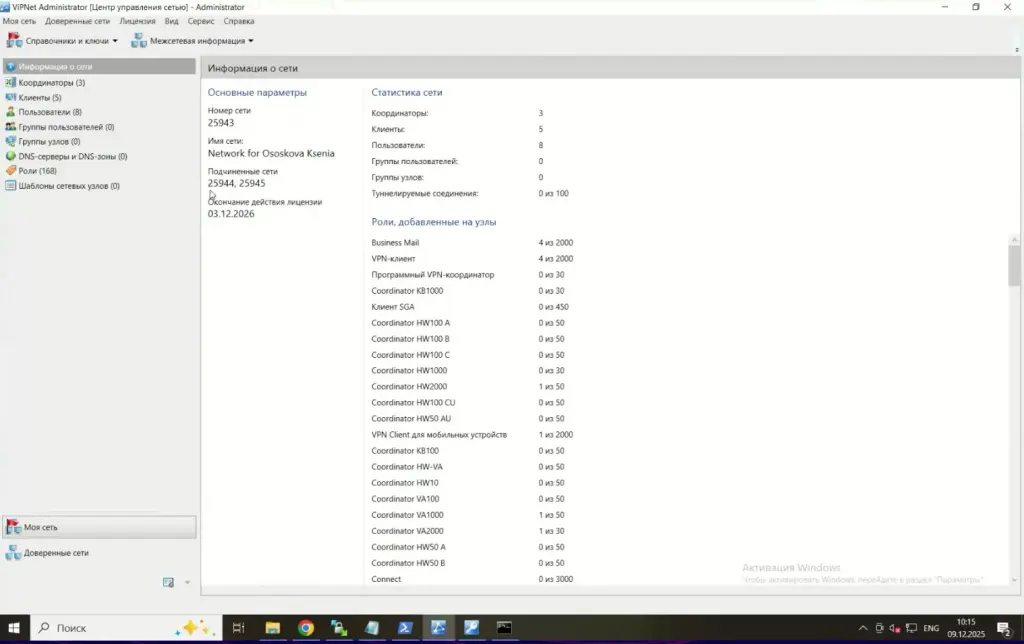This screenshot has width=1024, height=644.
Task: Click the Координаторы (3) icon in sidebar
Action: click(10, 82)
